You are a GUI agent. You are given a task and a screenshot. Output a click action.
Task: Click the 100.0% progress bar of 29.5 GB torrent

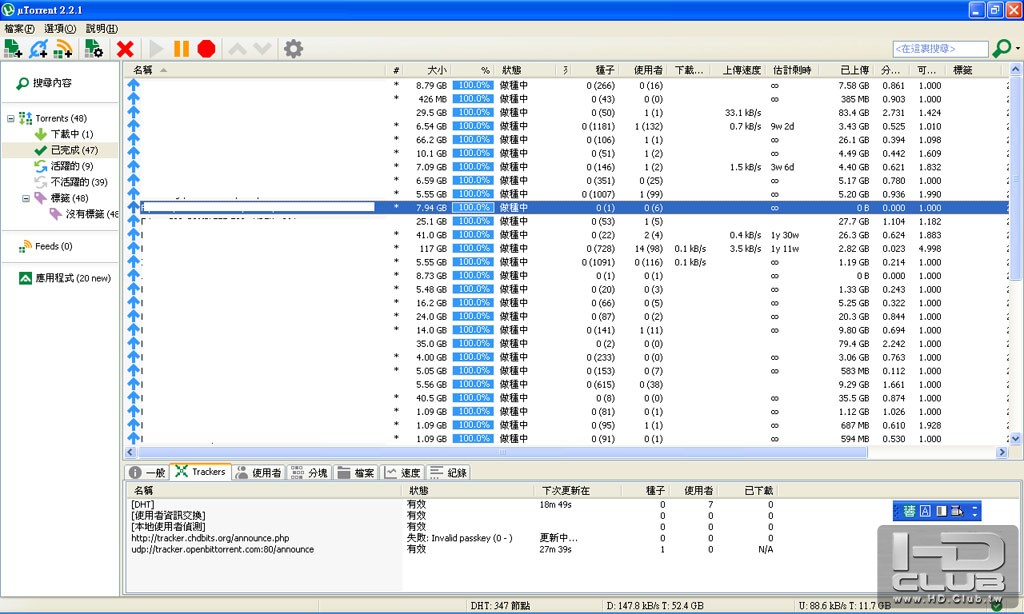pyautogui.click(x=473, y=112)
